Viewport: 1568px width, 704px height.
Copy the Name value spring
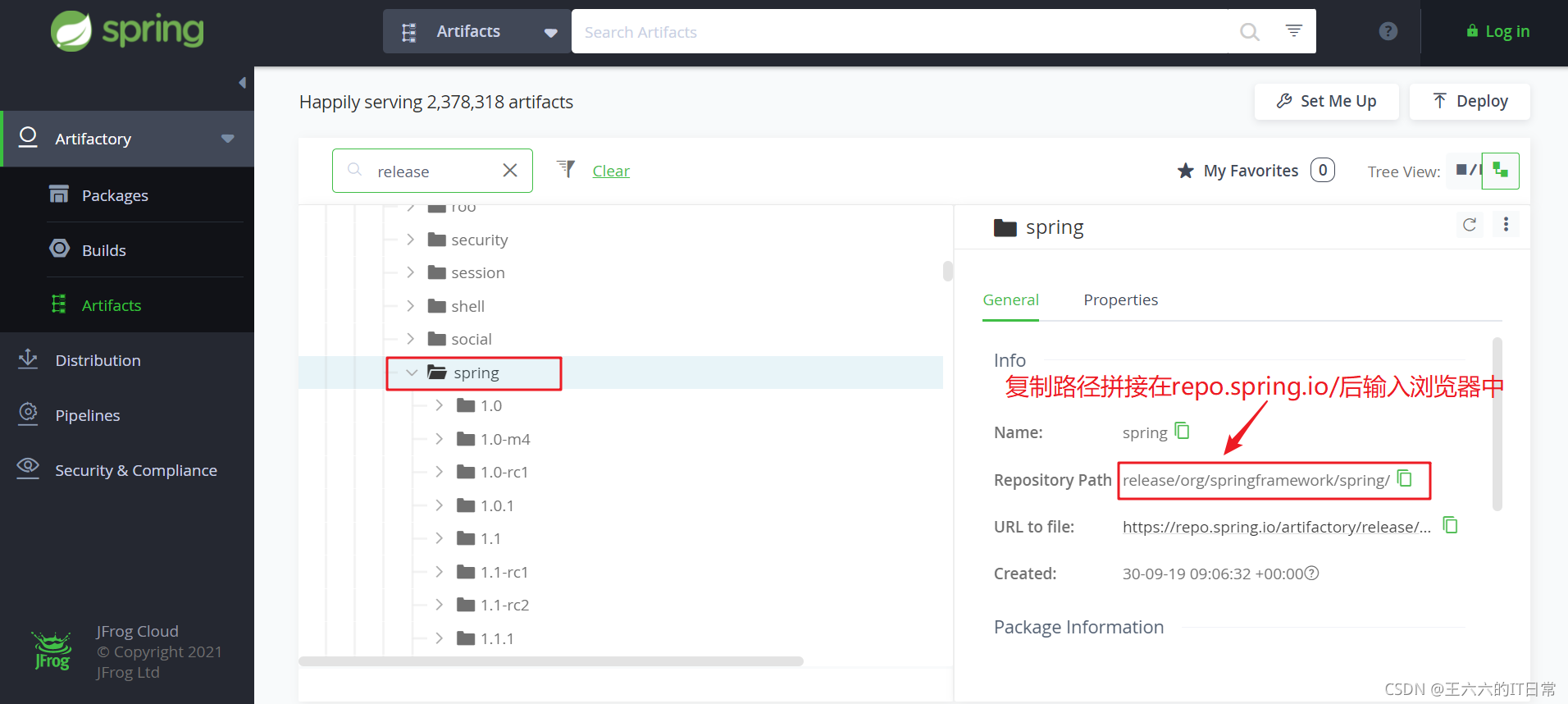(x=1182, y=431)
